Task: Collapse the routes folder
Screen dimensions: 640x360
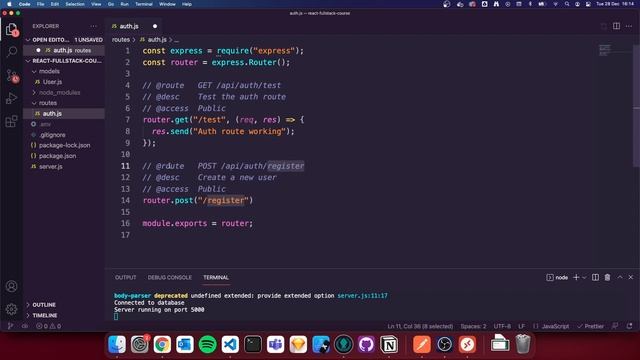Action: 34,103
